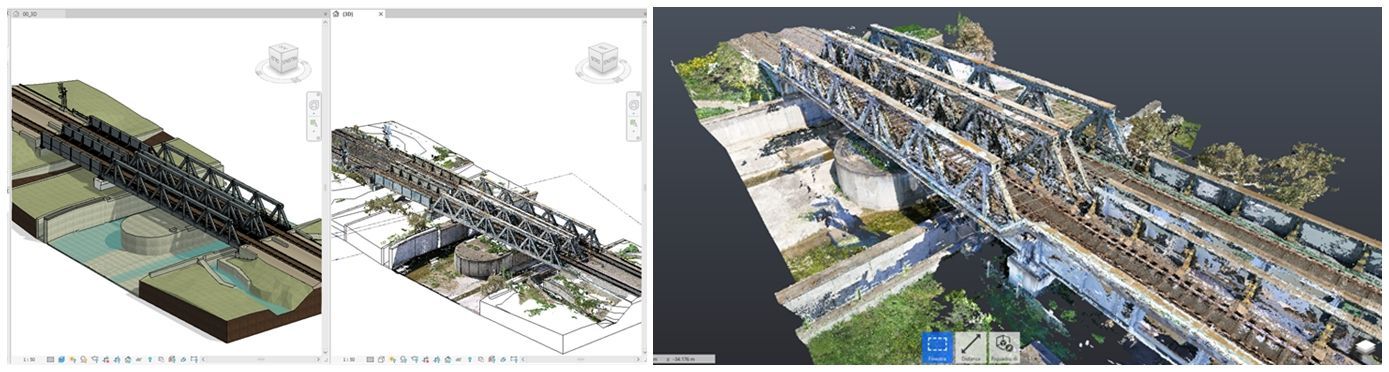Click the horizontal scrollbar thumb of the {3D} view

click(581, 359)
